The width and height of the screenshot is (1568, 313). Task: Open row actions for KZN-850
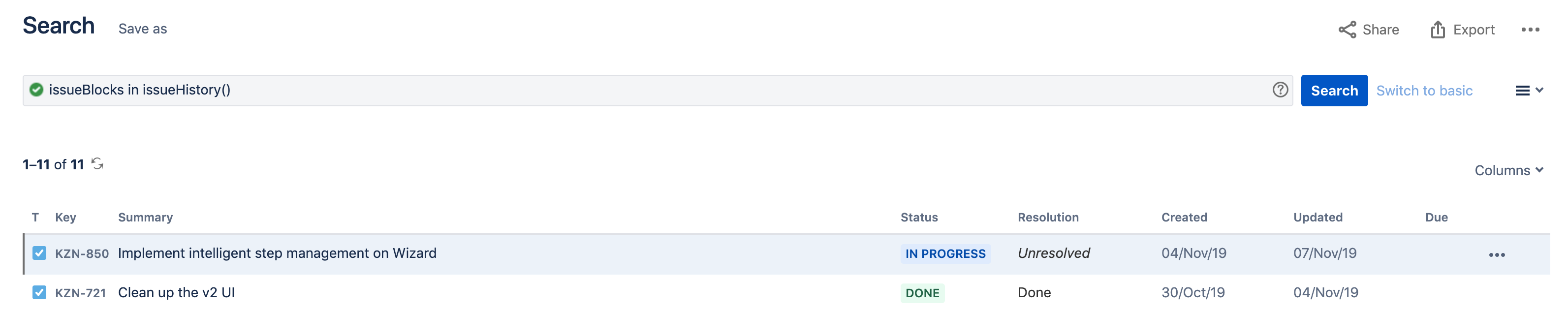(x=1499, y=253)
